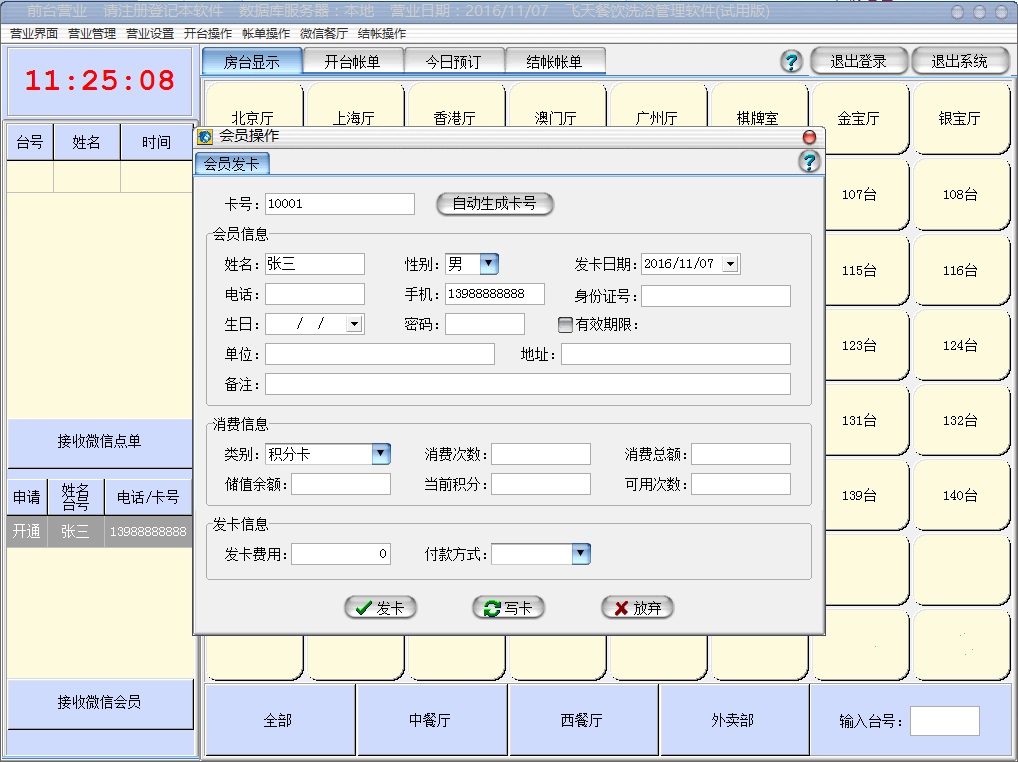The height and width of the screenshot is (762, 1018).
Task: Click the help icon in member dialog
Action: (809, 162)
